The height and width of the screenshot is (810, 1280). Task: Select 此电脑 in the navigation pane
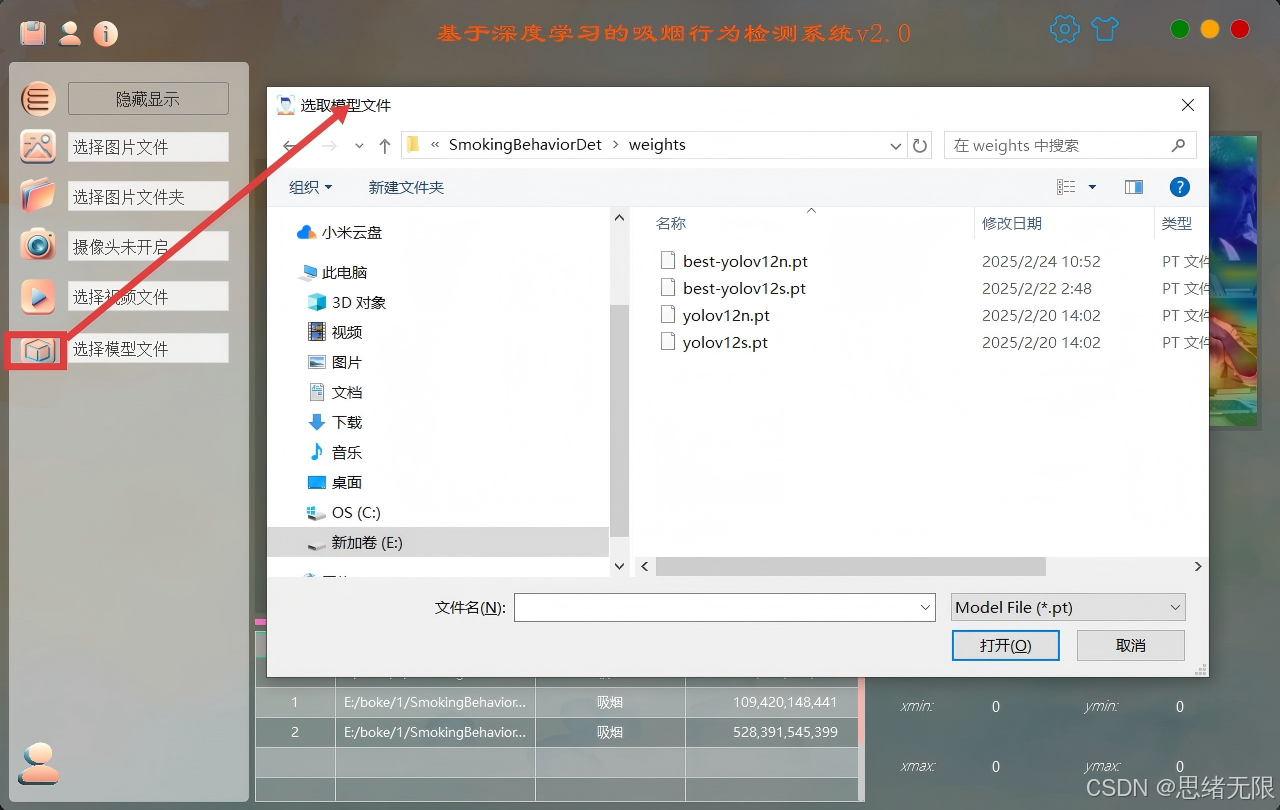coord(334,272)
